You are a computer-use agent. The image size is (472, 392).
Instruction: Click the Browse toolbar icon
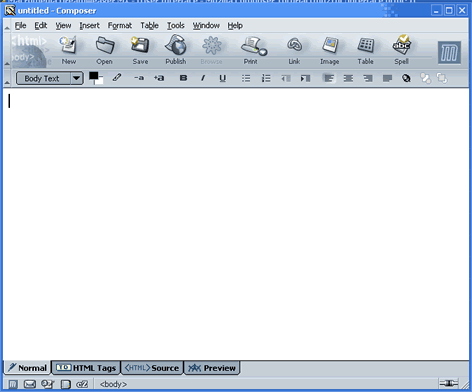coord(211,50)
